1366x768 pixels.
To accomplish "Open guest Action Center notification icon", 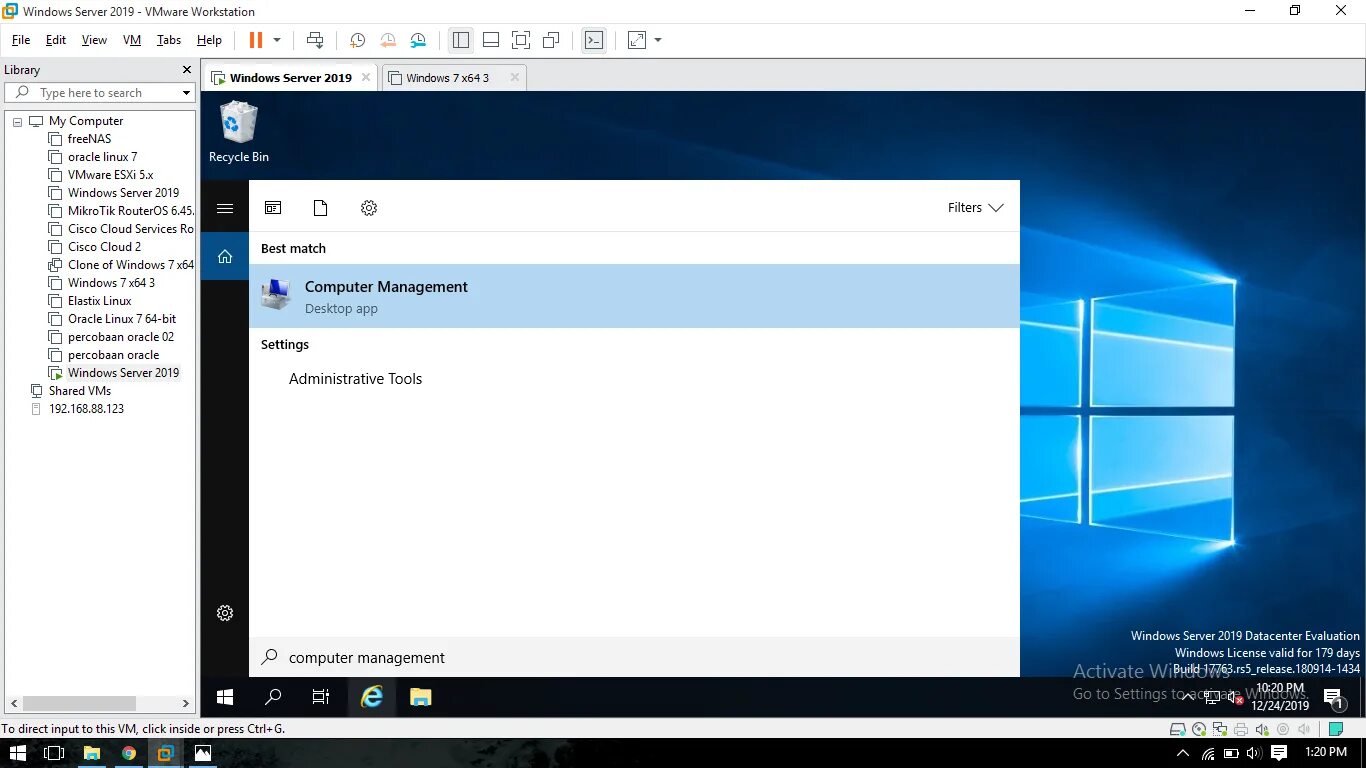I will pyautogui.click(x=1333, y=698).
